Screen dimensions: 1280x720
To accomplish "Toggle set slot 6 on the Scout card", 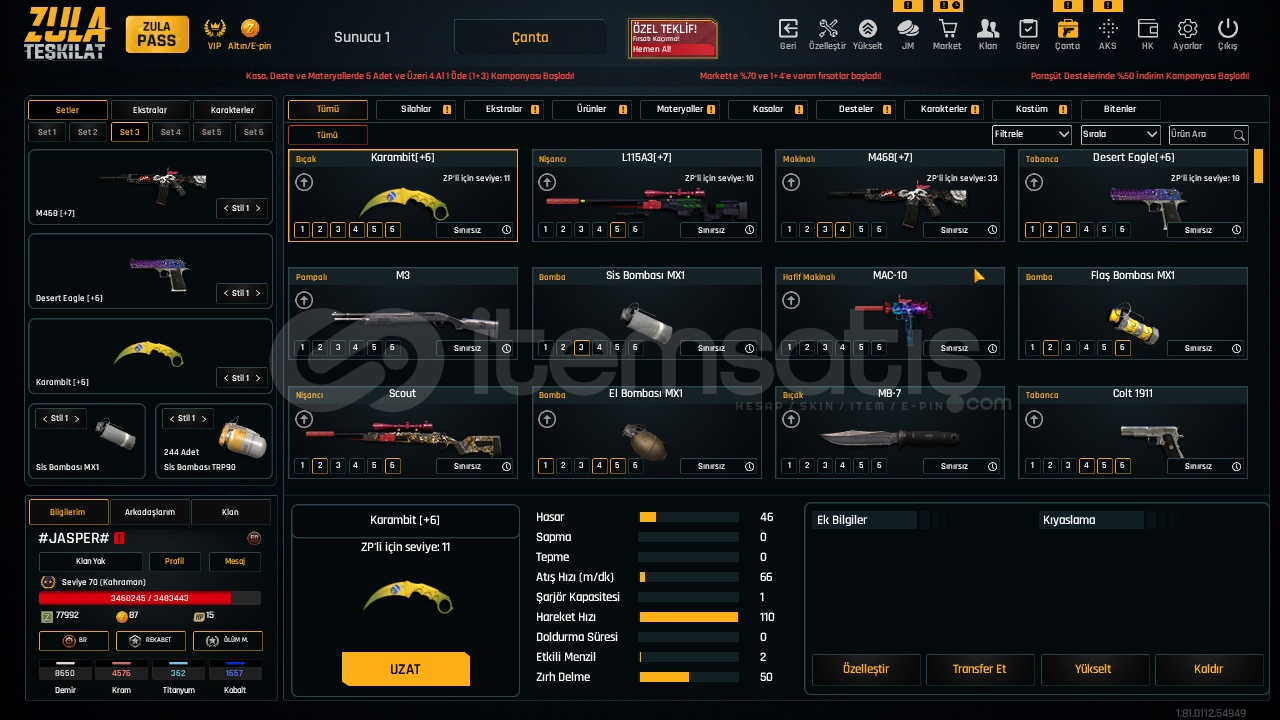I will coord(392,466).
